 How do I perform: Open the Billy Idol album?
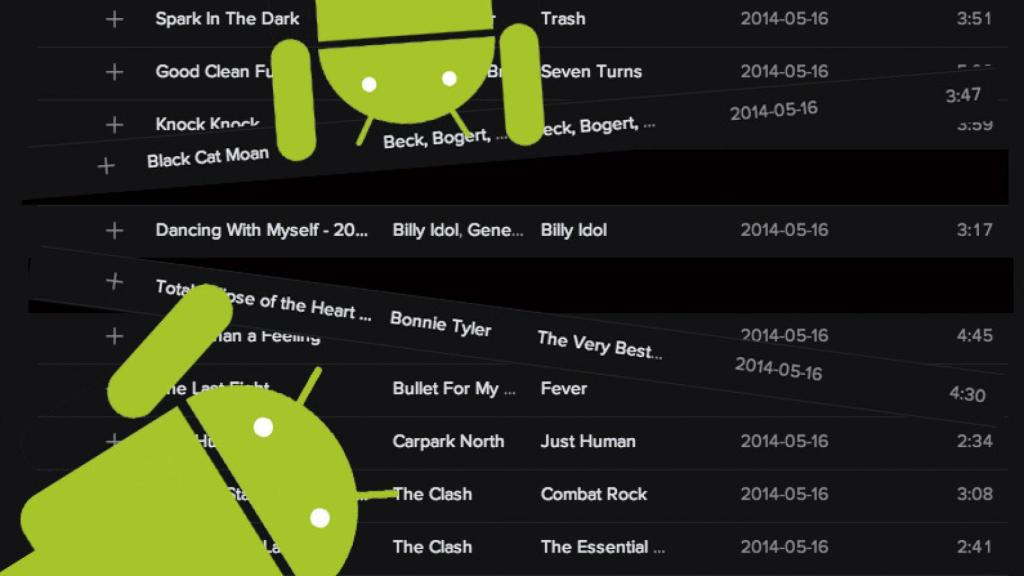(x=573, y=230)
